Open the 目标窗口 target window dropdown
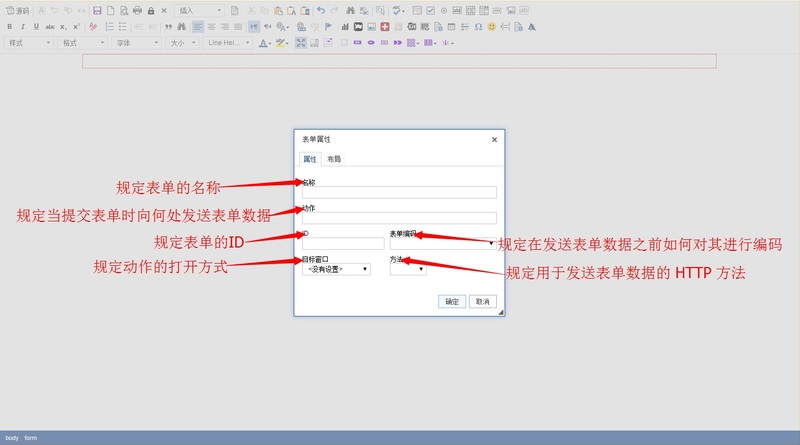 point(336,269)
